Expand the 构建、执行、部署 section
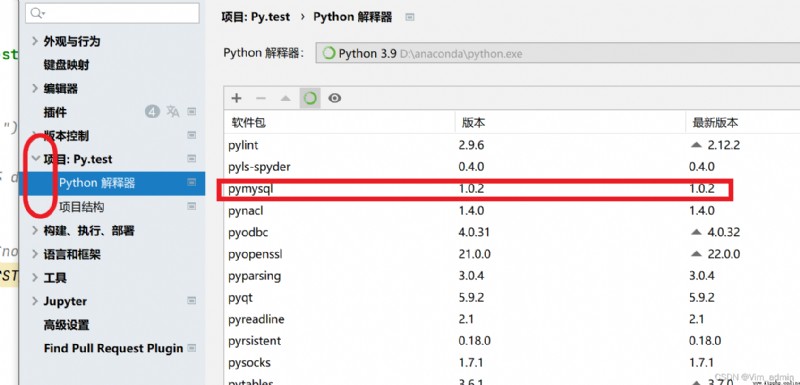Screen dimensions: 800x385 click(x=35, y=230)
